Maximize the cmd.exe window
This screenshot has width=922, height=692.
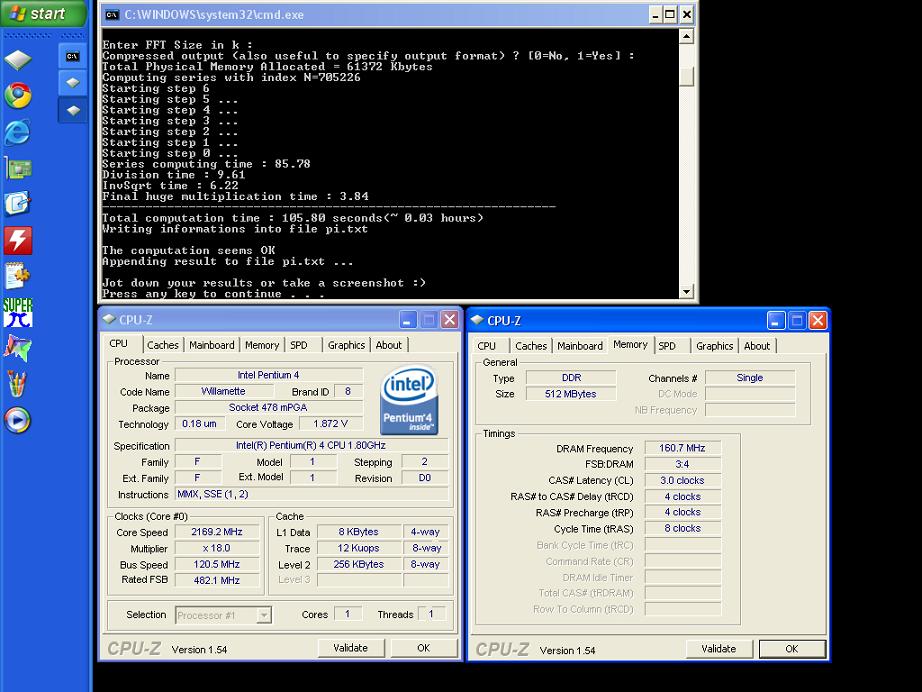(670, 15)
